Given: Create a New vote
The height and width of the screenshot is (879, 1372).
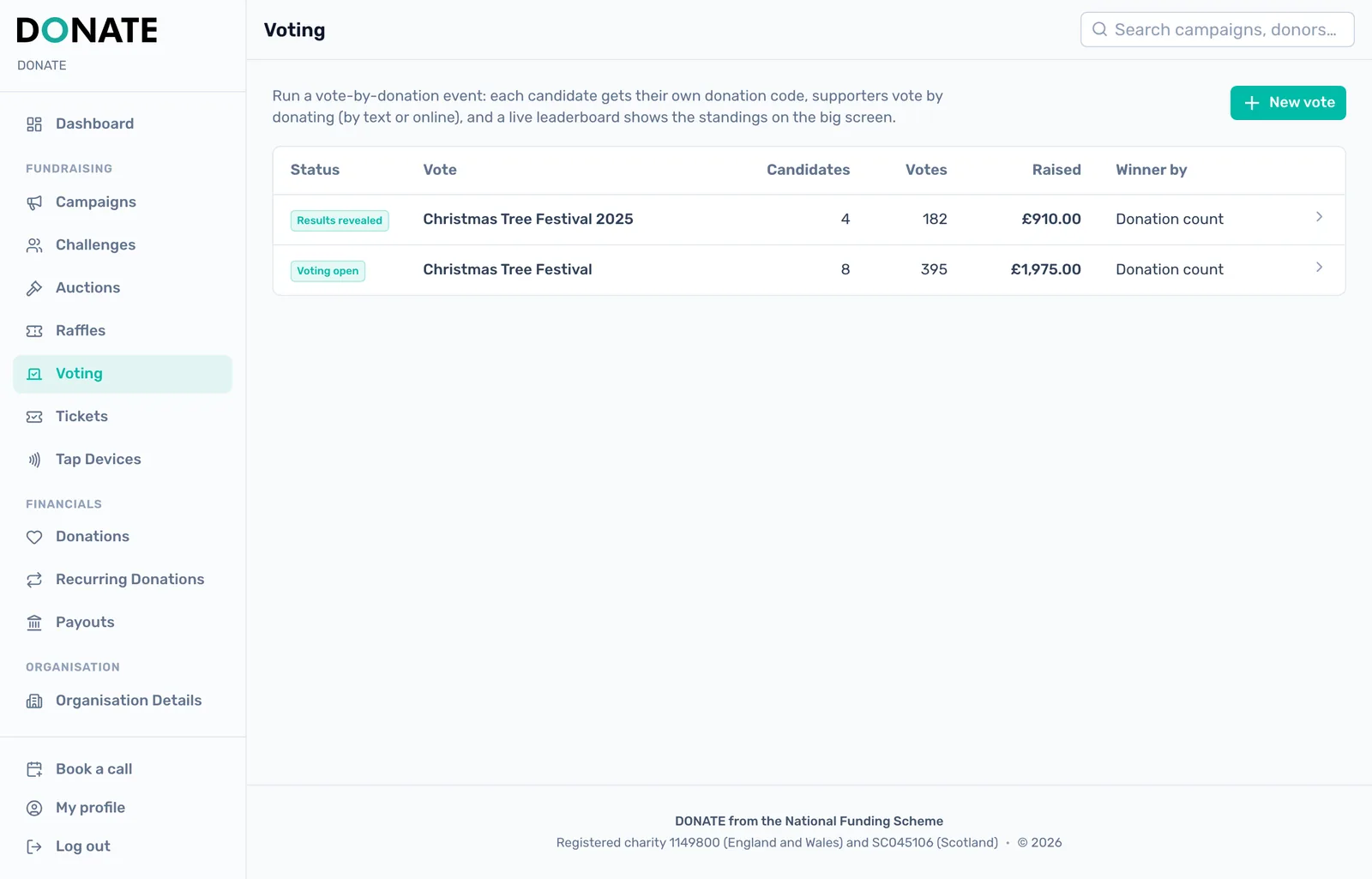Looking at the screenshot, I should pos(1288,103).
